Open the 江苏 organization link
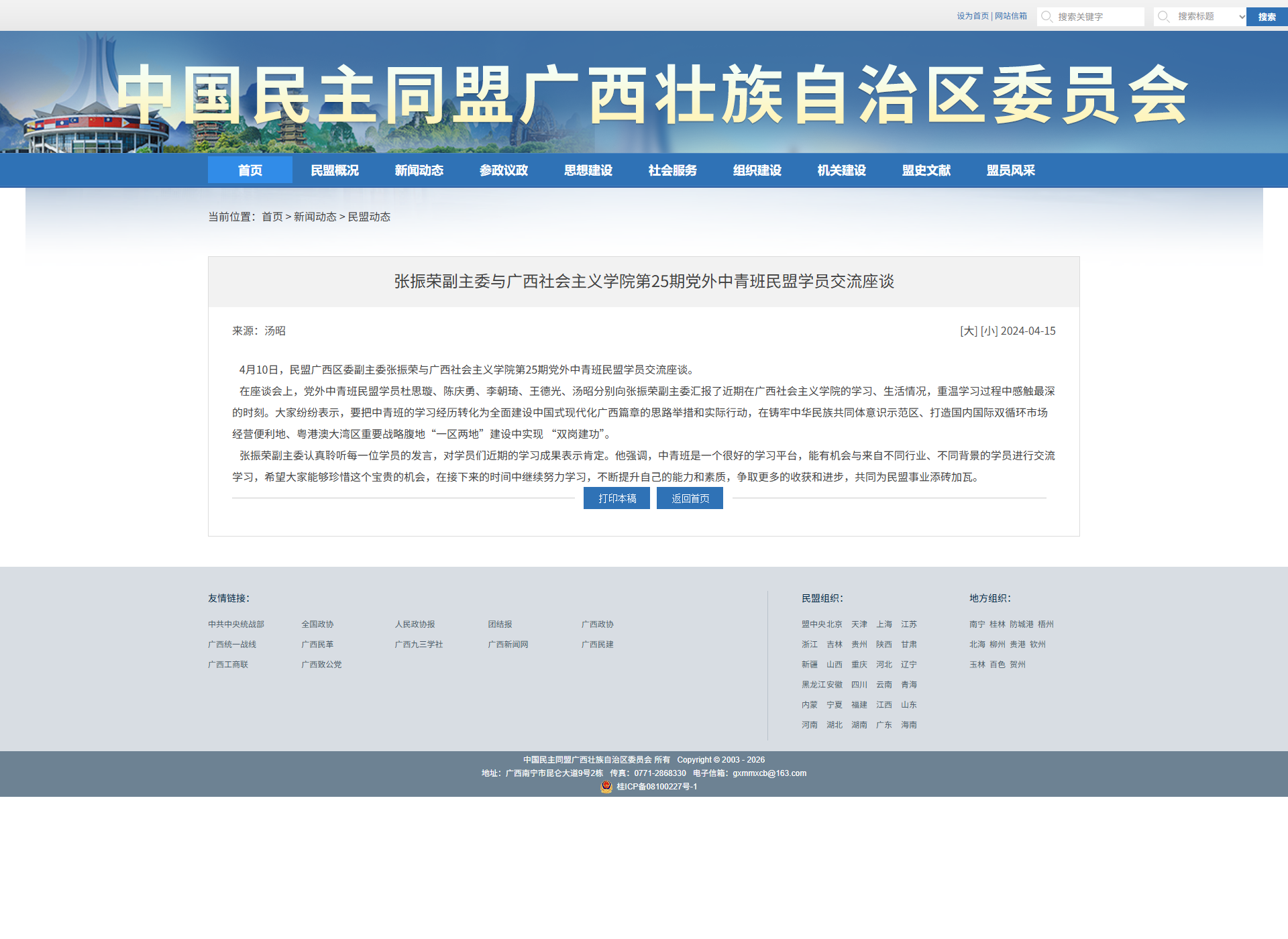The height and width of the screenshot is (939, 1288). click(909, 624)
